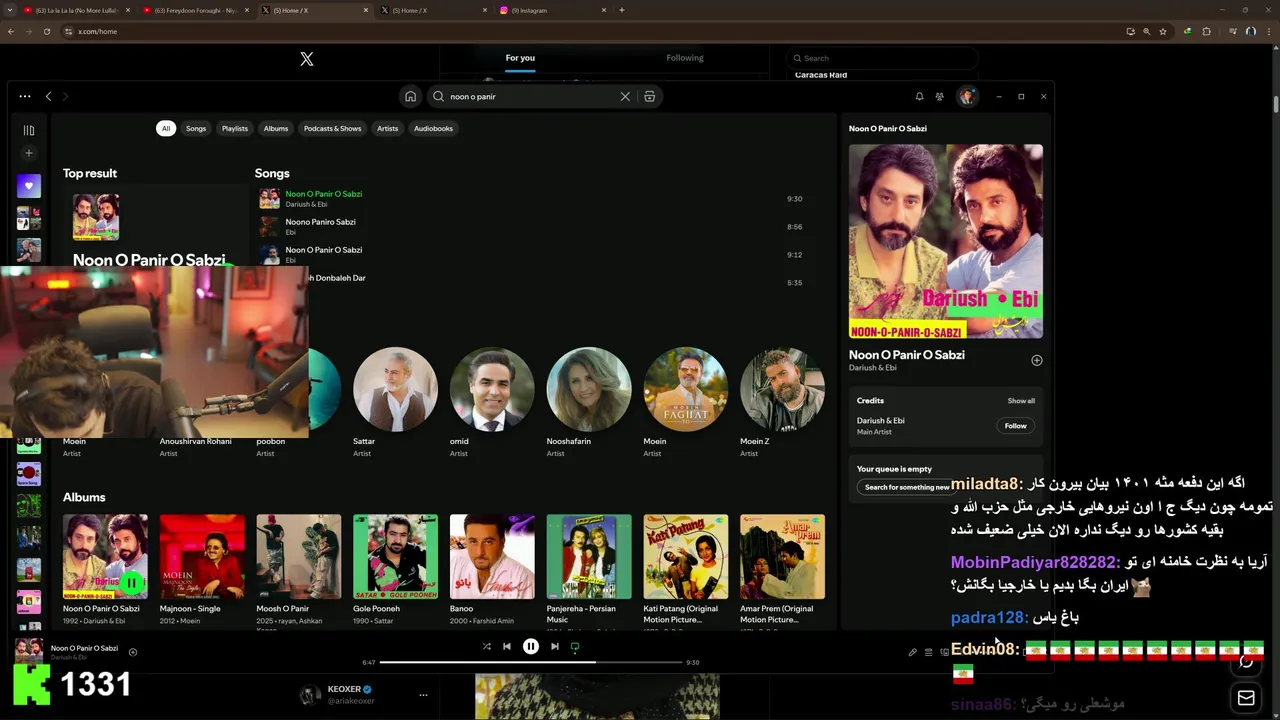The height and width of the screenshot is (720, 1280).
Task: Open X messages envelope icon
Action: (x=1246, y=698)
